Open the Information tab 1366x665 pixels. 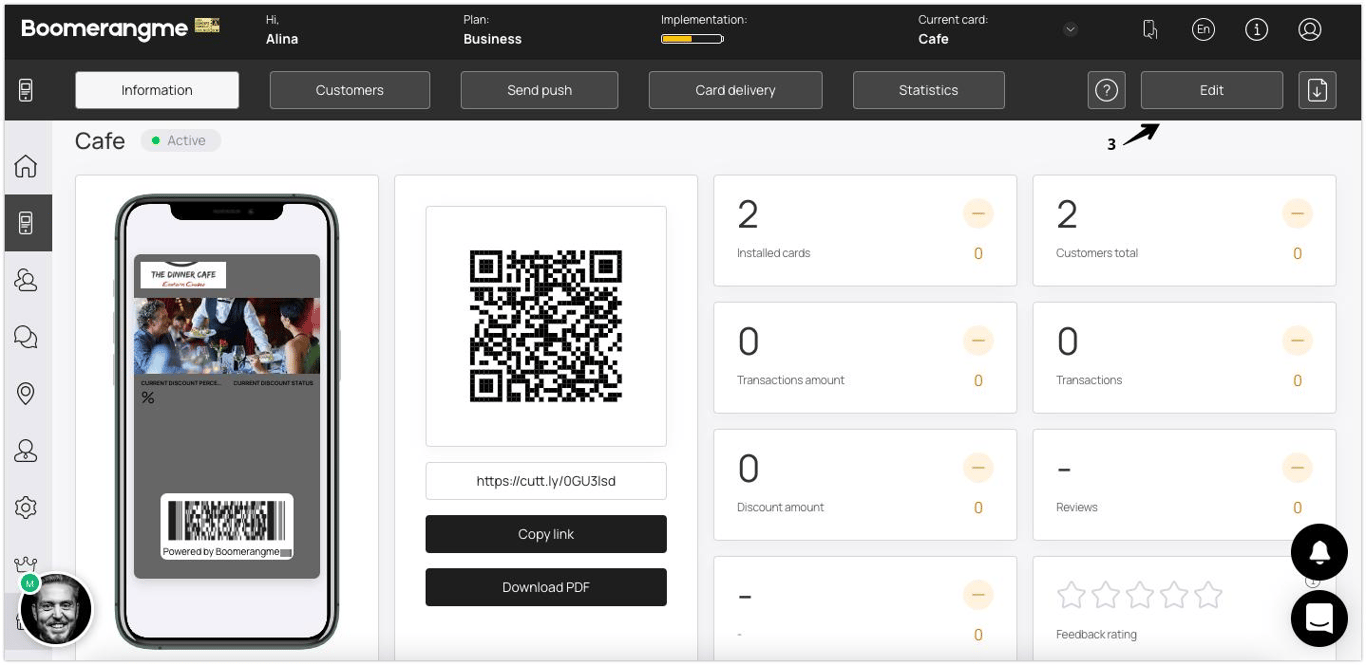pos(157,90)
